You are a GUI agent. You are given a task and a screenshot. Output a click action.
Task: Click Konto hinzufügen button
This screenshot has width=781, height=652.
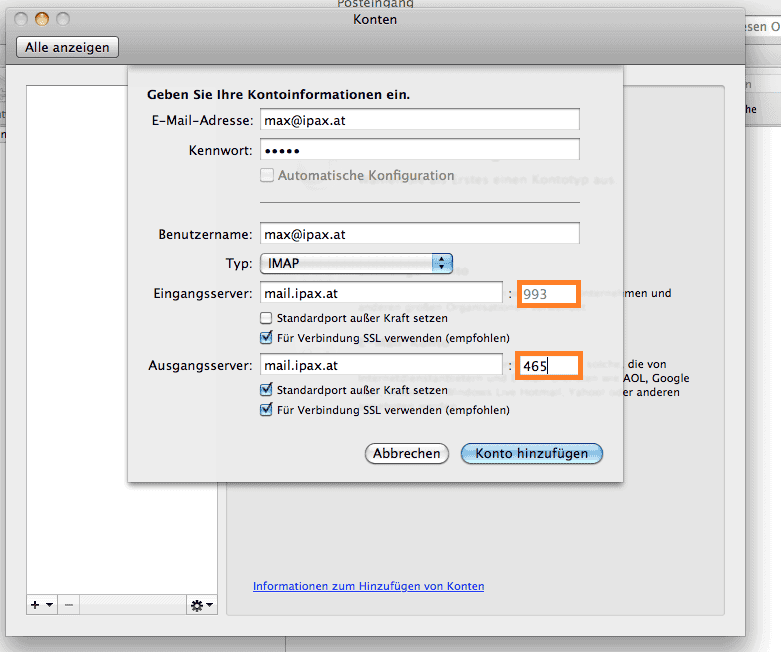[x=531, y=453]
